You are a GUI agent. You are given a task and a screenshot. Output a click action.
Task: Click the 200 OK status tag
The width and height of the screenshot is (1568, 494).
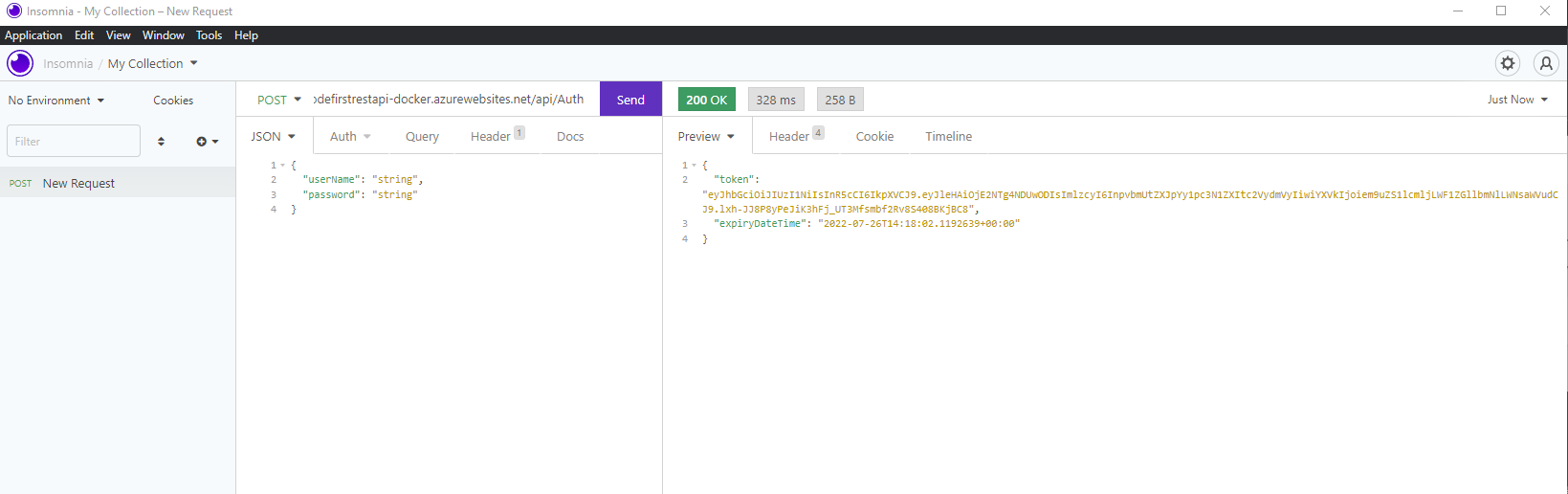click(x=707, y=100)
